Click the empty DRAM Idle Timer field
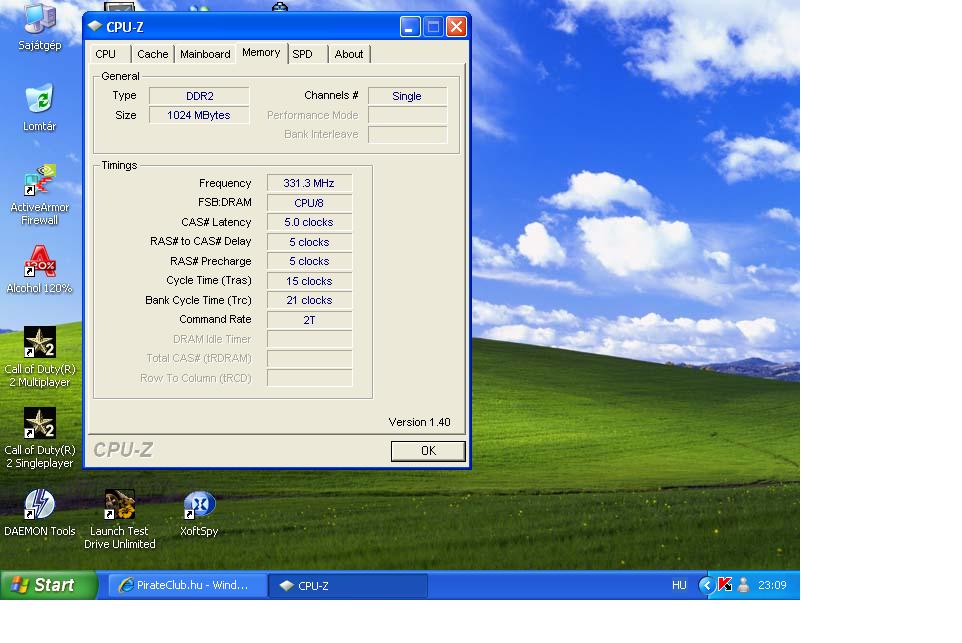The height and width of the screenshot is (643, 962). pyautogui.click(x=309, y=339)
